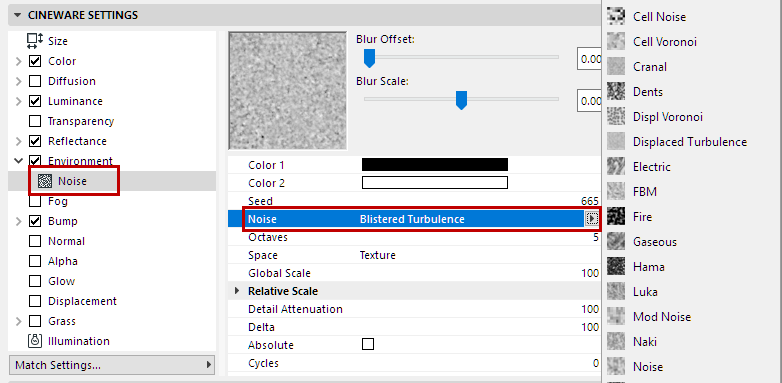Select the Hama noise icon

[616, 266]
